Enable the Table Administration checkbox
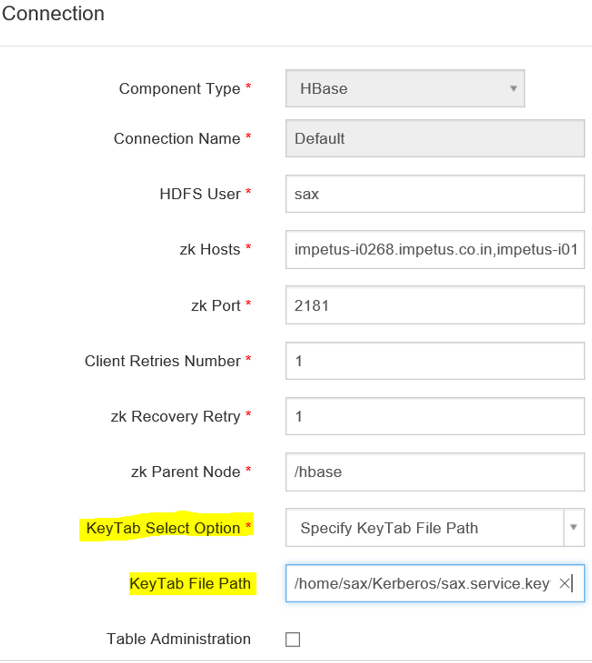 point(293,639)
